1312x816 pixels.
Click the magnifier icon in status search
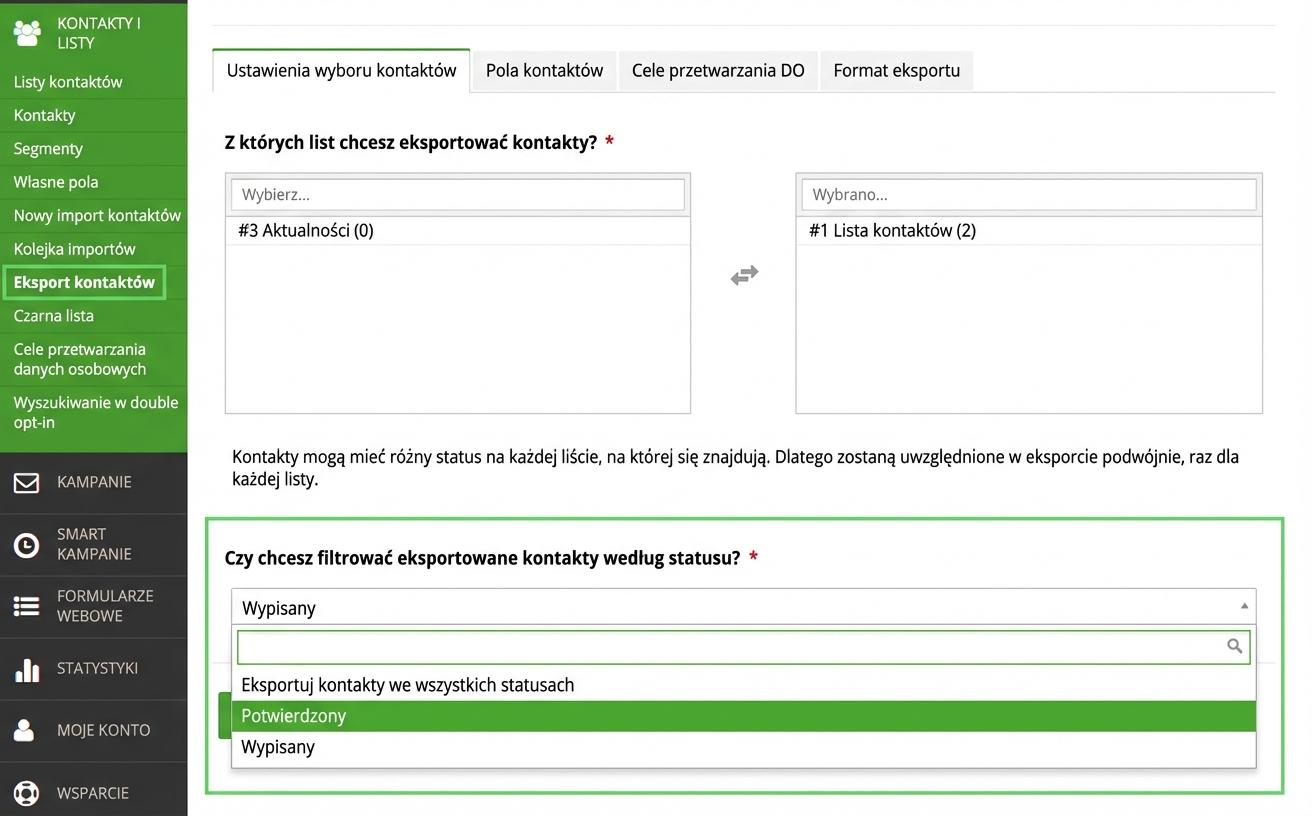click(x=1235, y=646)
